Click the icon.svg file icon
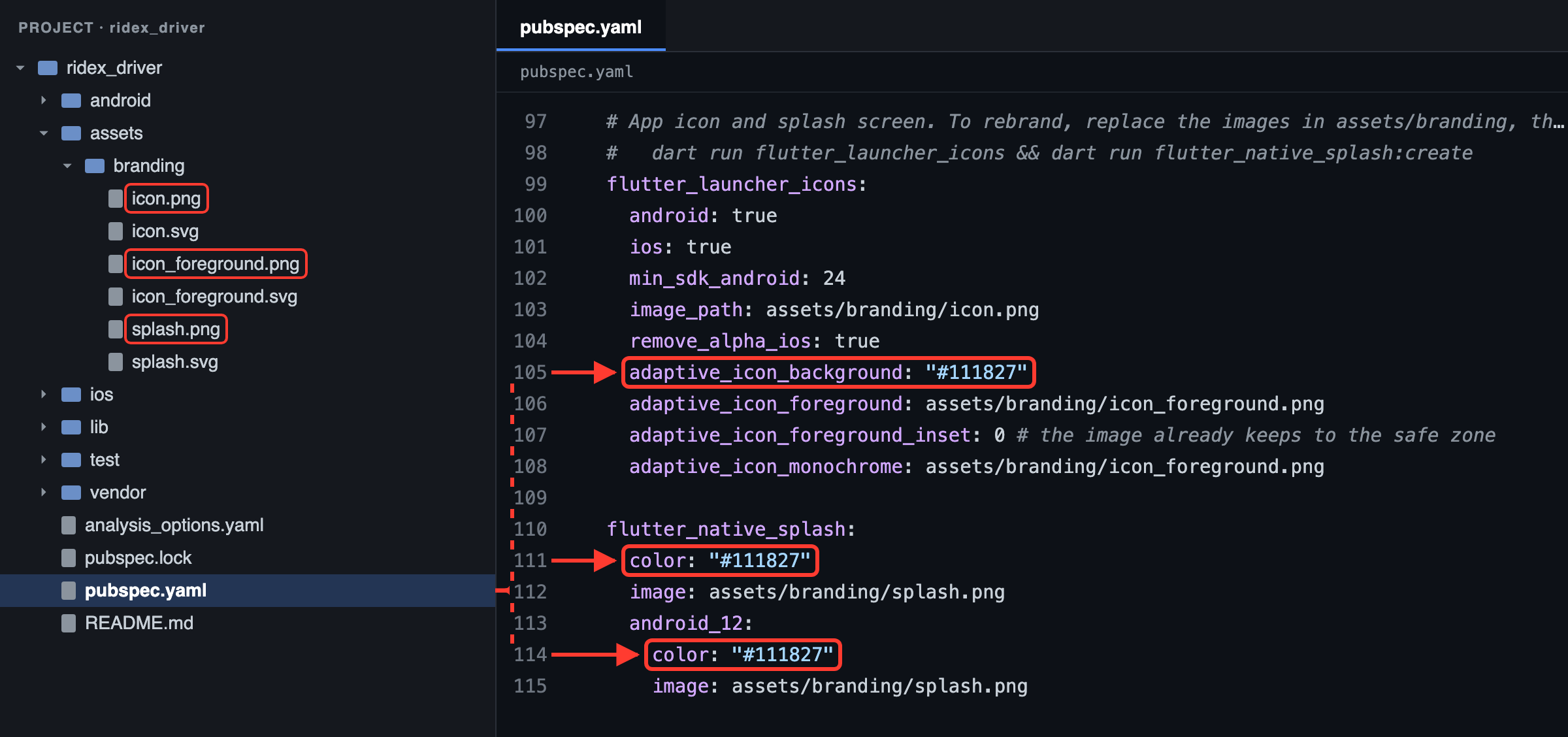 116,231
